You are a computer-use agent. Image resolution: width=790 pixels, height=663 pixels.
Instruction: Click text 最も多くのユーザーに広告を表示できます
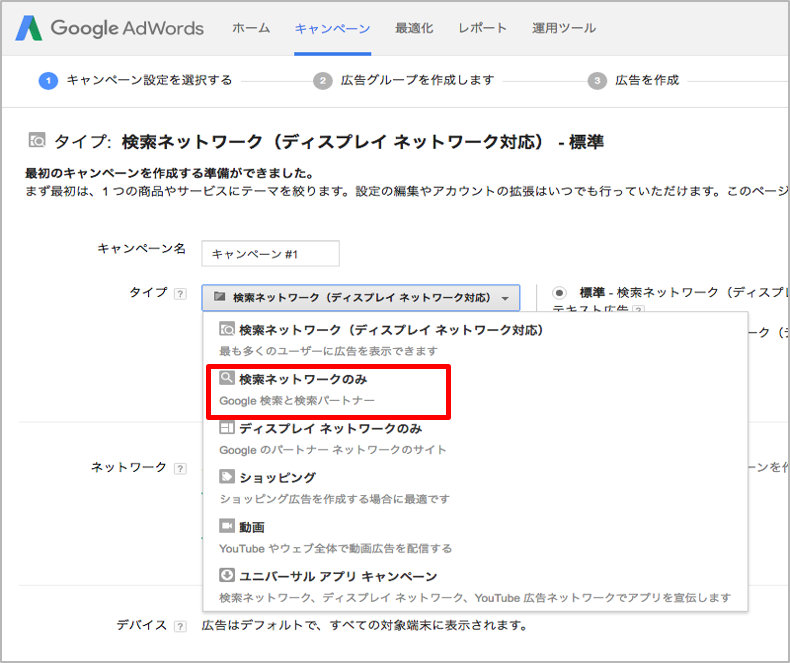click(328, 351)
